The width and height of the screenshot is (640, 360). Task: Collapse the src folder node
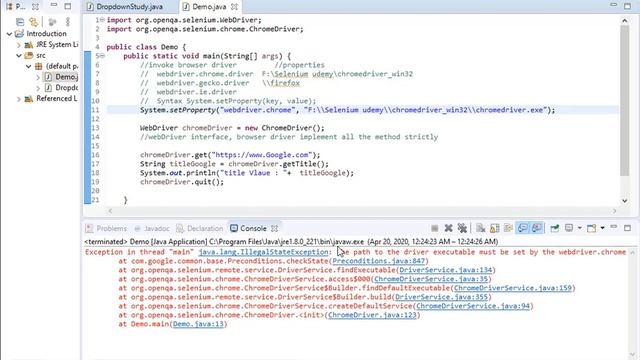pyautogui.click(x=19, y=55)
